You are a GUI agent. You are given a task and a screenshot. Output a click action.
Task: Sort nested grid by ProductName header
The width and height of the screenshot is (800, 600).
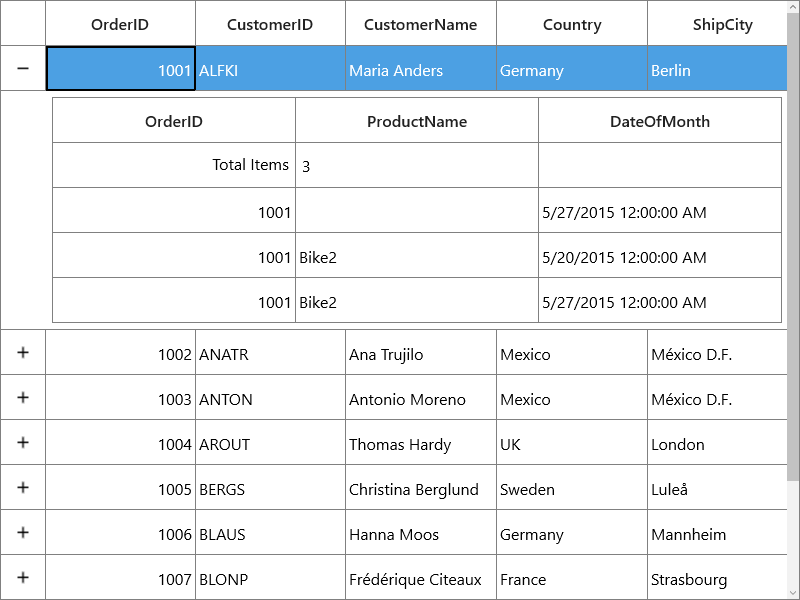coord(417,120)
